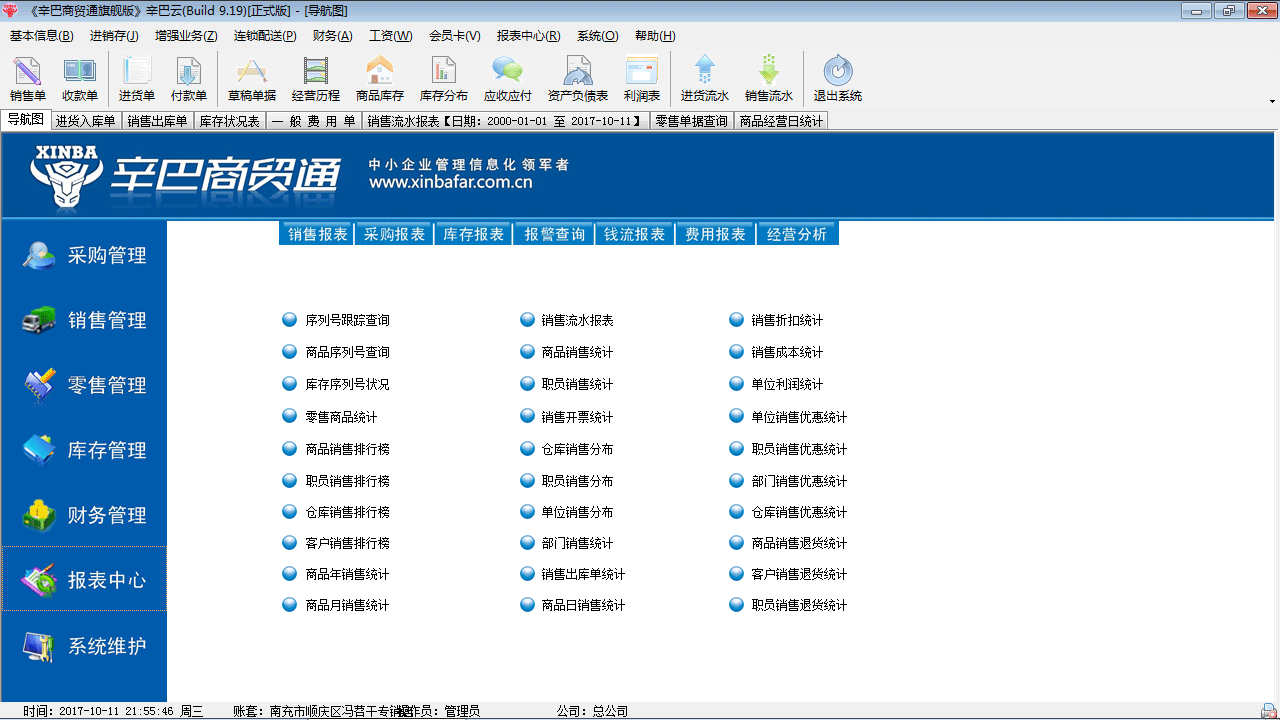The width and height of the screenshot is (1280, 720).
Task: Open 商品库存 house icon
Action: tap(380, 80)
